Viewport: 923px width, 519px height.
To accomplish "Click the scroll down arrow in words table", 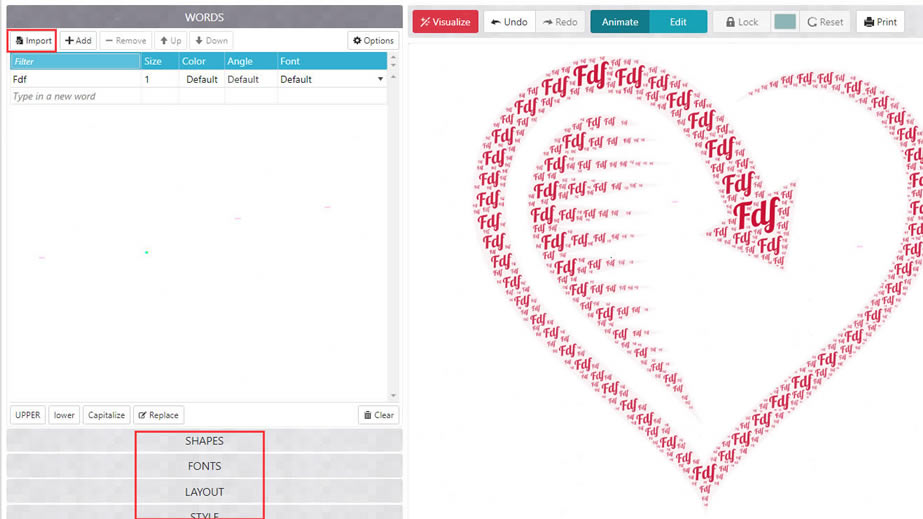I will (393, 395).
